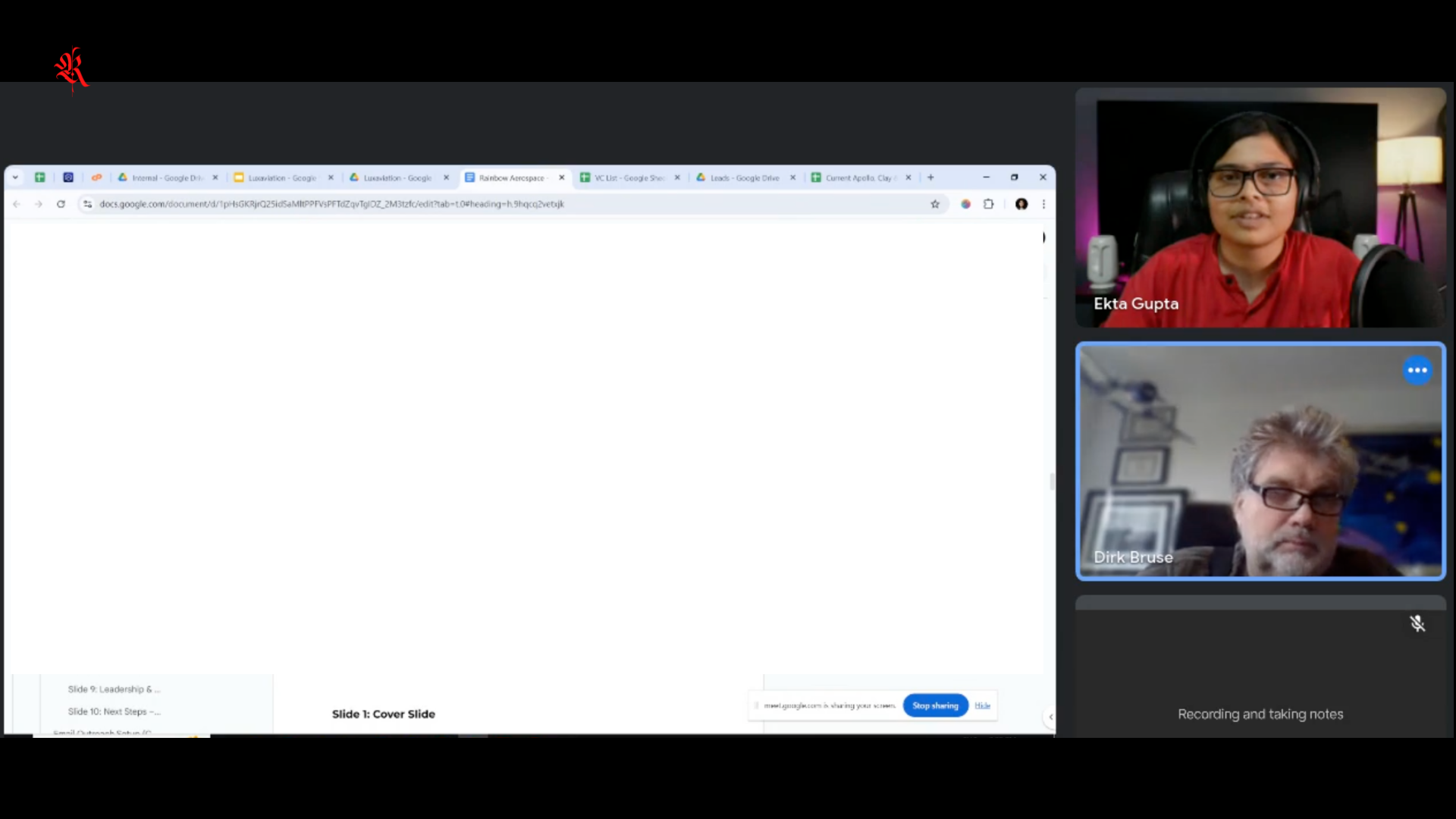Collapse the side panel arrow in document
The width and height of the screenshot is (1456, 819).
(1050, 717)
